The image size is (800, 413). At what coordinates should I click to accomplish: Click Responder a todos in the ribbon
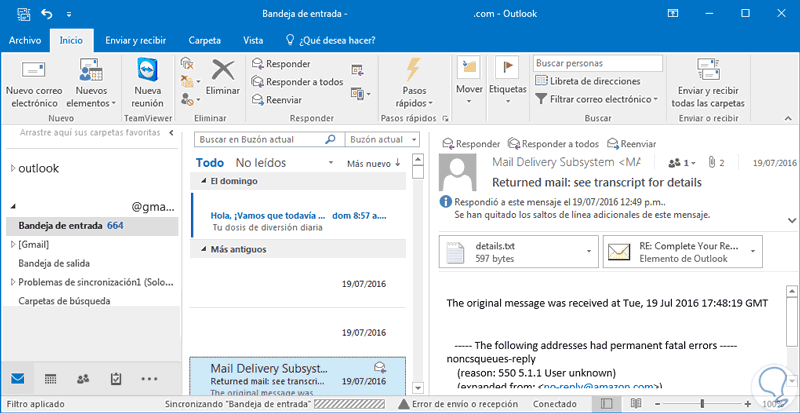coord(297,82)
